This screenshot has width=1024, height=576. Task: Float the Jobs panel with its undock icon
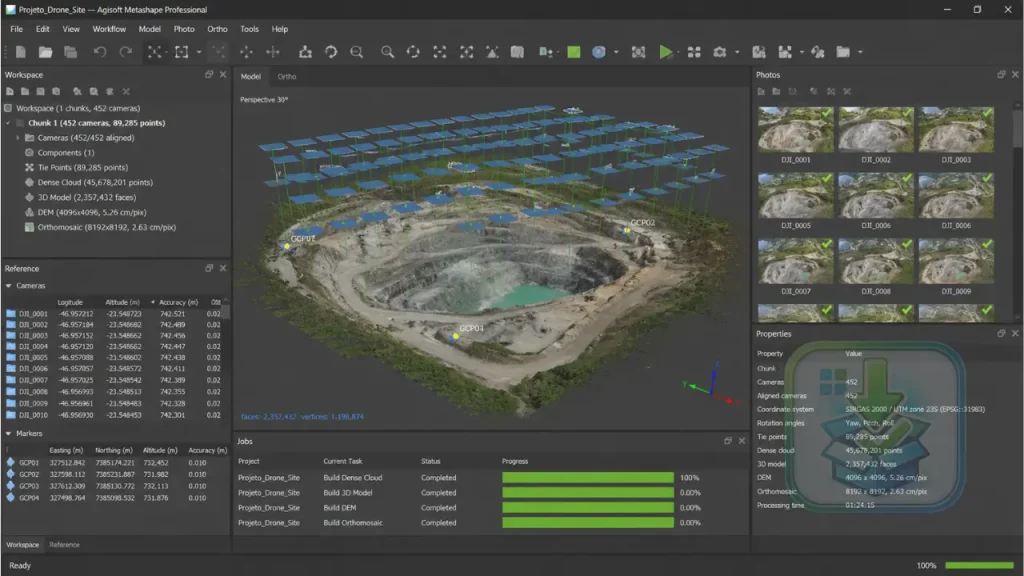click(728, 441)
